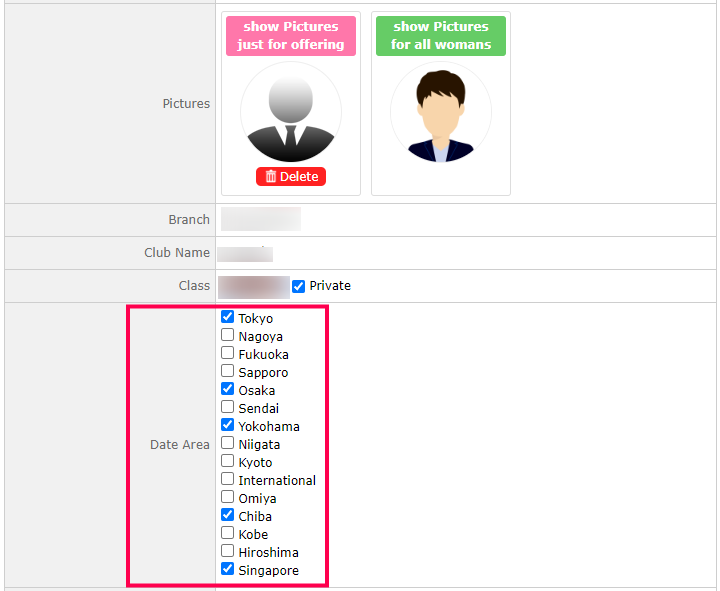The width and height of the screenshot is (720, 591).
Task: Disable the Osaka checkbox
Action: (x=228, y=389)
